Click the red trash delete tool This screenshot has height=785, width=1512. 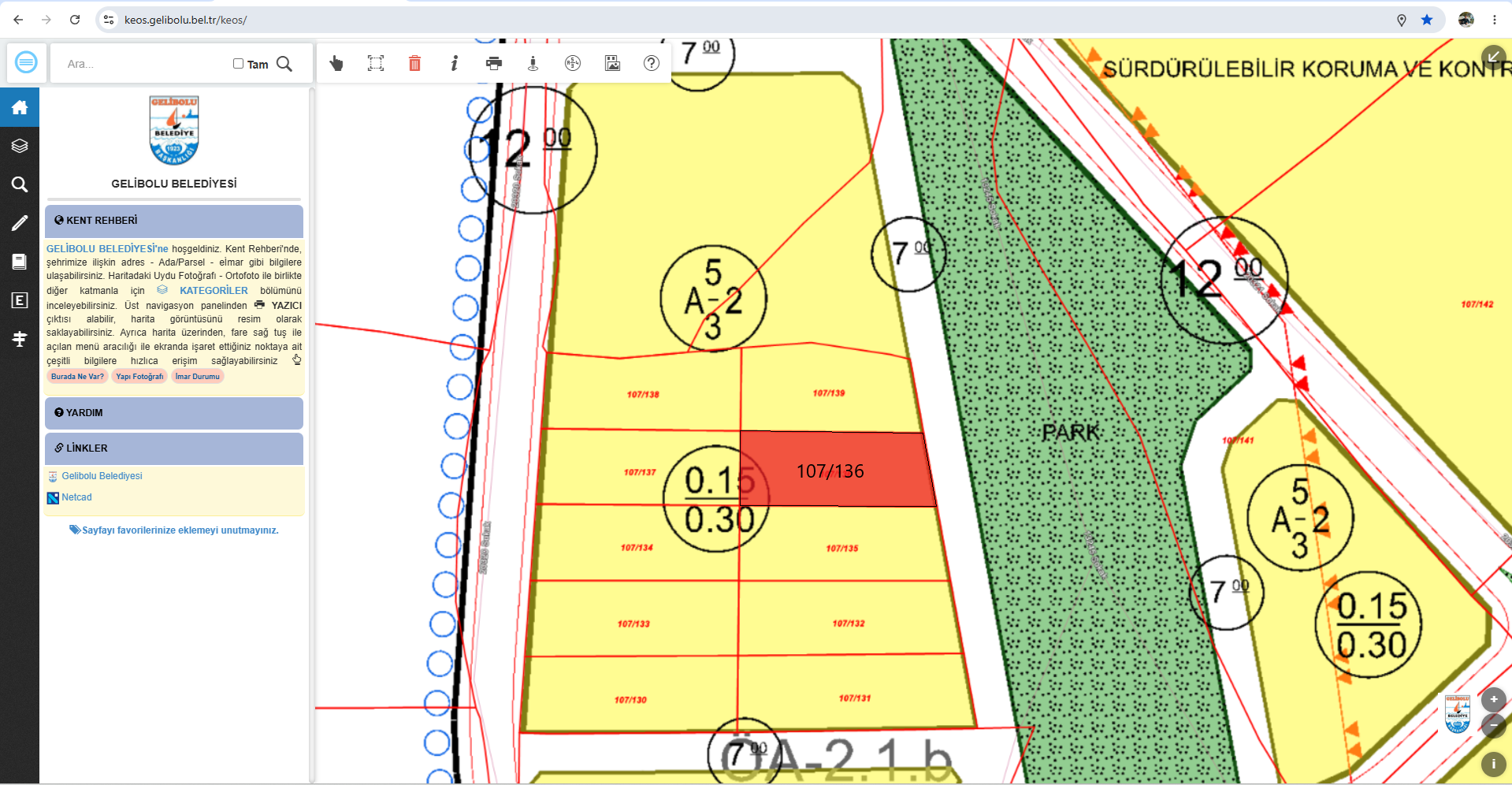pyautogui.click(x=415, y=63)
